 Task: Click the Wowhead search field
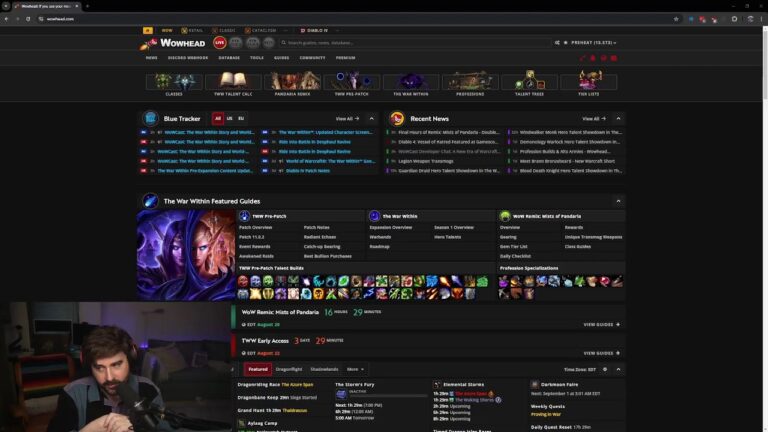tap(415, 43)
